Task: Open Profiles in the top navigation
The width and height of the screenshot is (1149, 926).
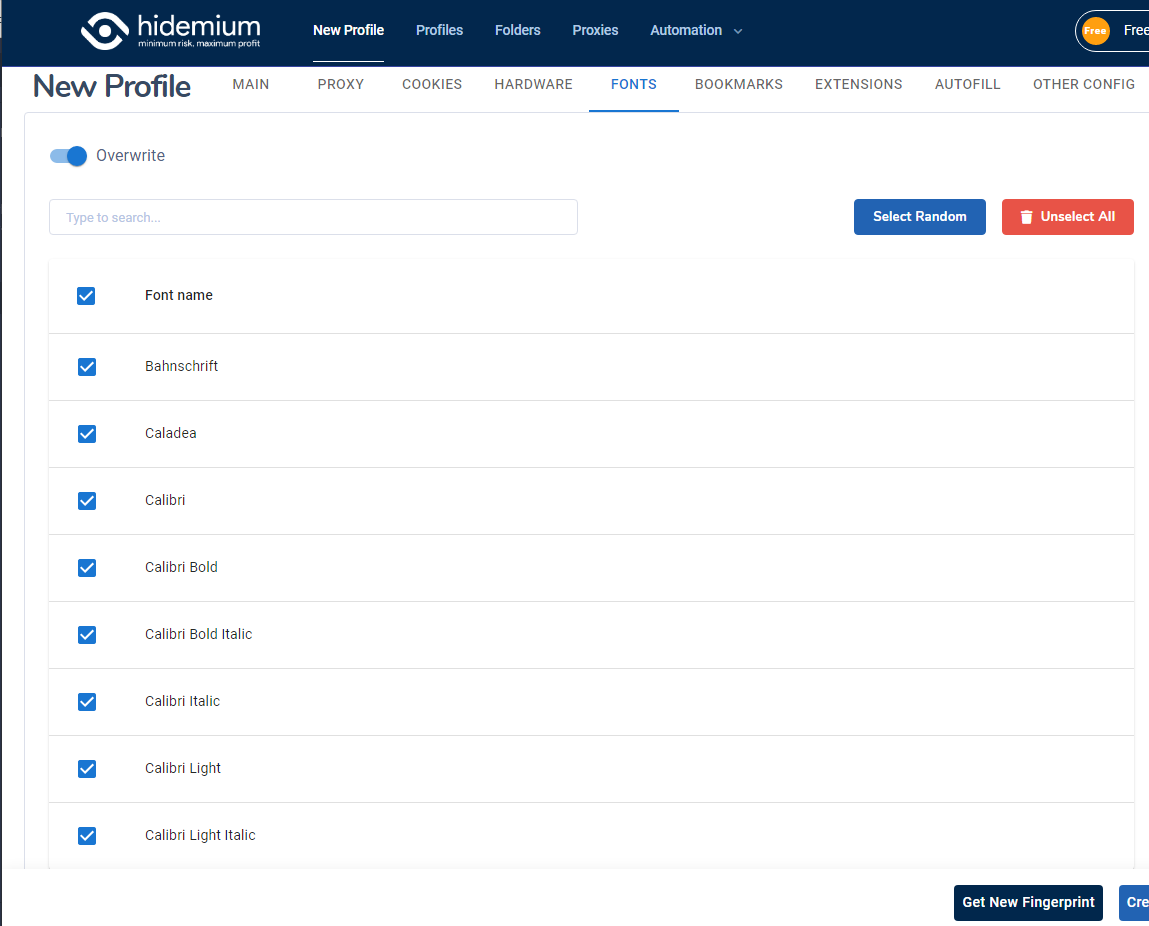Action: (439, 31)
